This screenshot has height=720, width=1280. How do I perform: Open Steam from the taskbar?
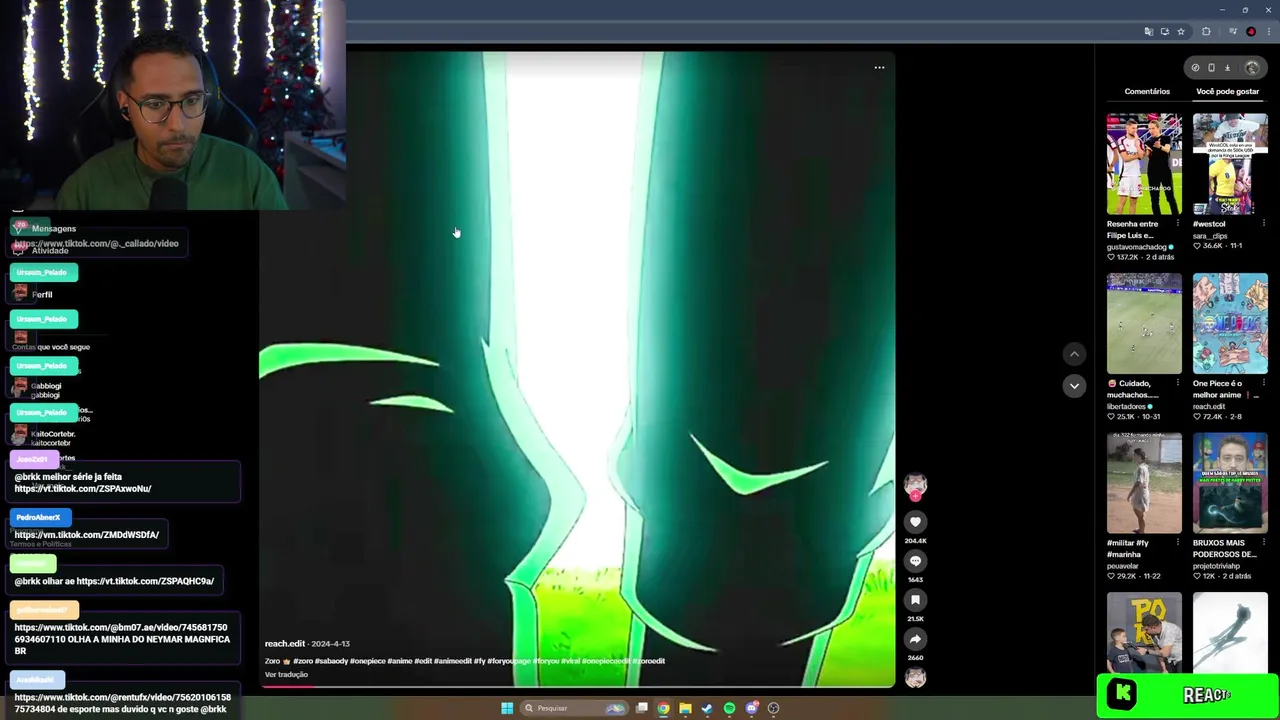[707, 708]
